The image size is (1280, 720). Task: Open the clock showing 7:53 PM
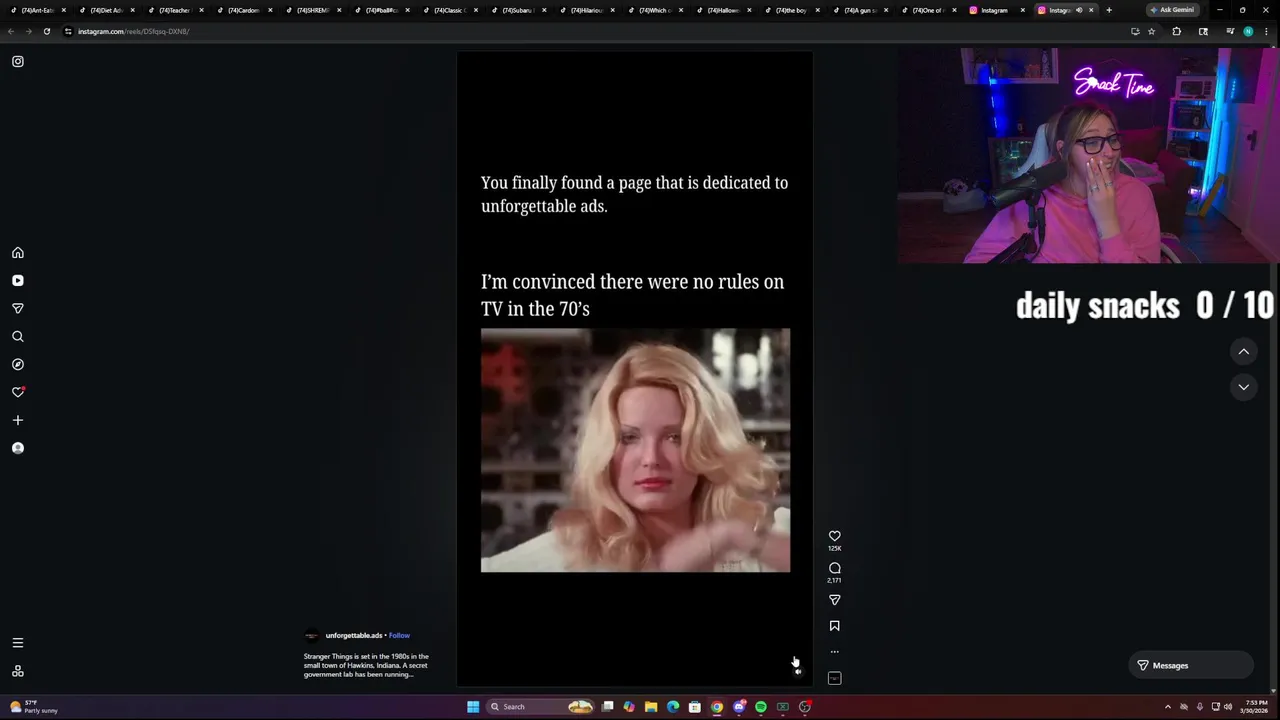[x=1254, y=707]
